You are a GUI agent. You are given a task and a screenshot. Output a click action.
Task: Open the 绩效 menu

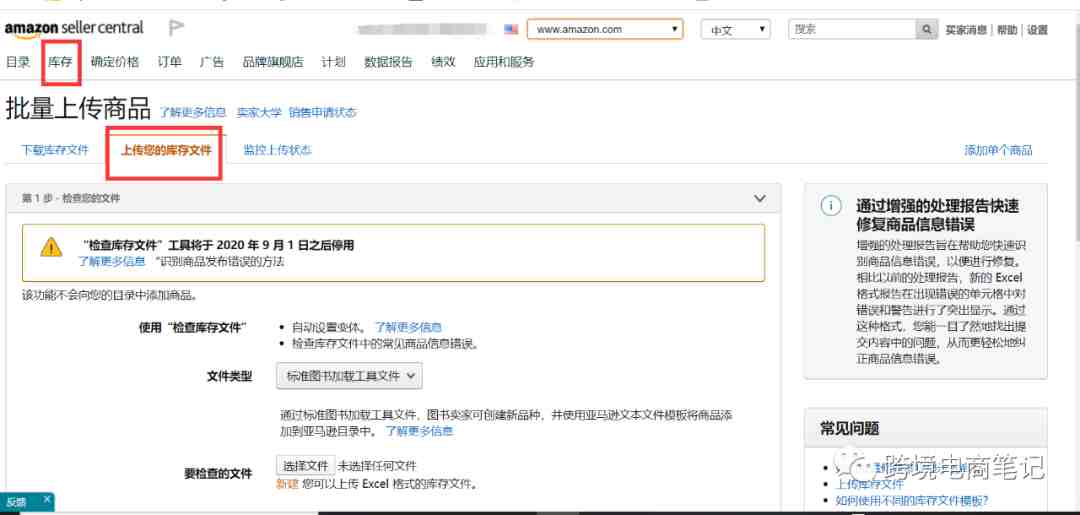[x=444, y=62]
